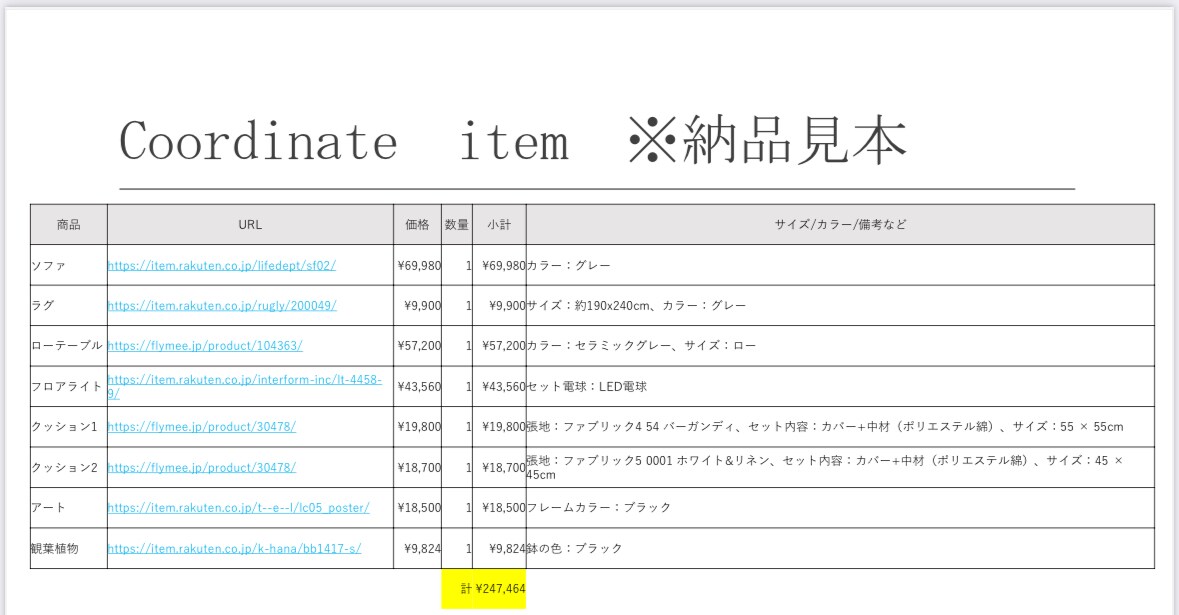Click the ラグ product name cell
Image resolution: width=1179 pixels, height=615 pixels.
68,305
